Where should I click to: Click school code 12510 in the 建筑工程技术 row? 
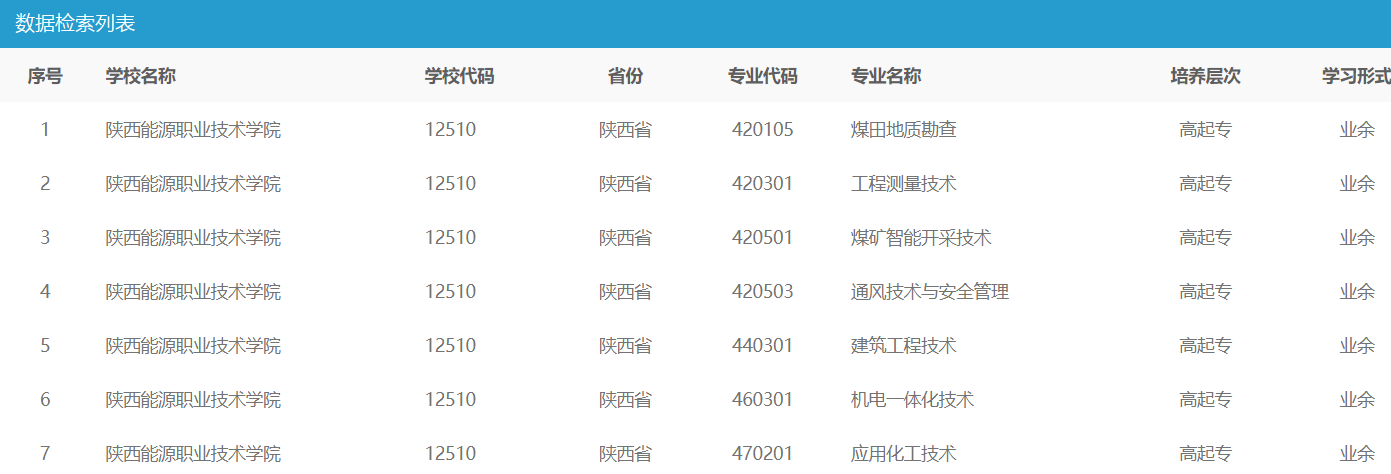point(451,346)
